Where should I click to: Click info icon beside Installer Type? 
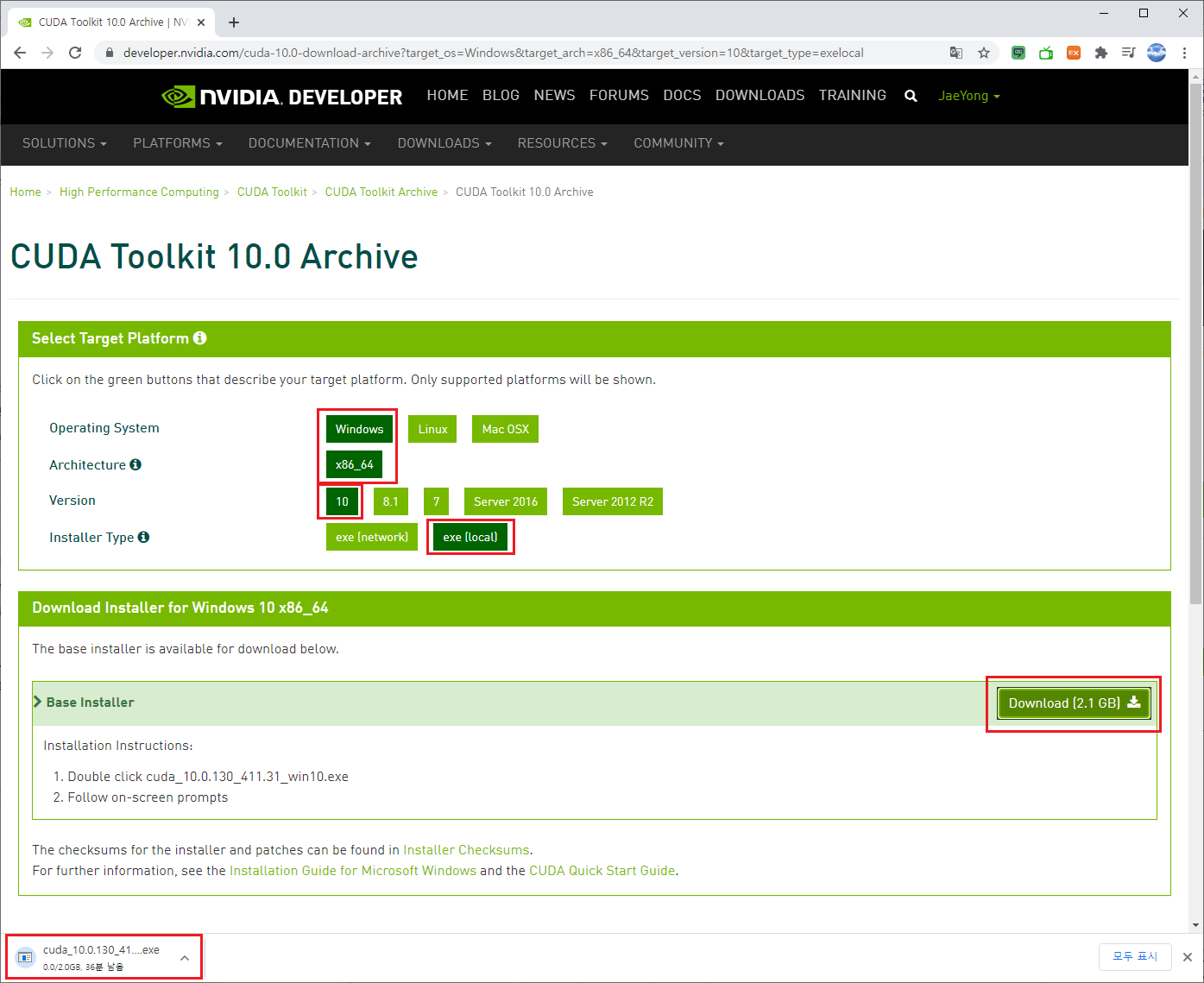[144, 537]
